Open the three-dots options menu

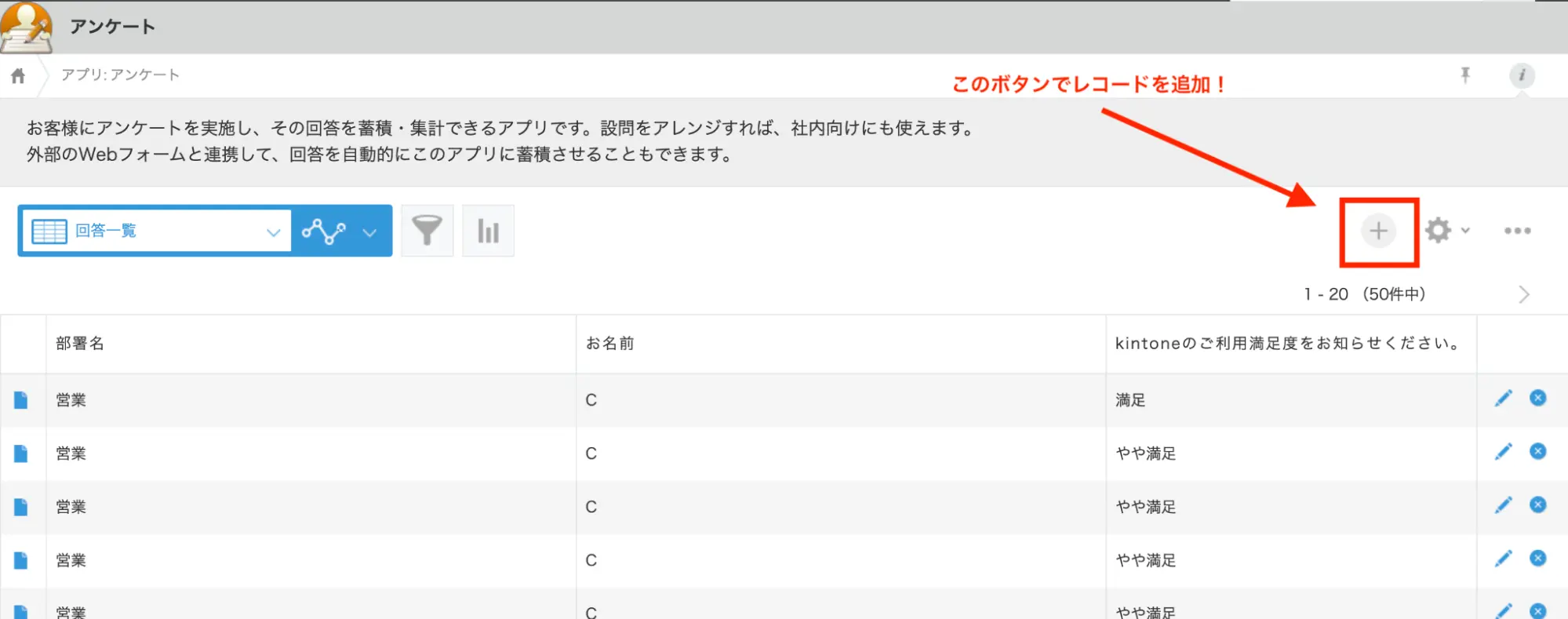click(1517, 231)
